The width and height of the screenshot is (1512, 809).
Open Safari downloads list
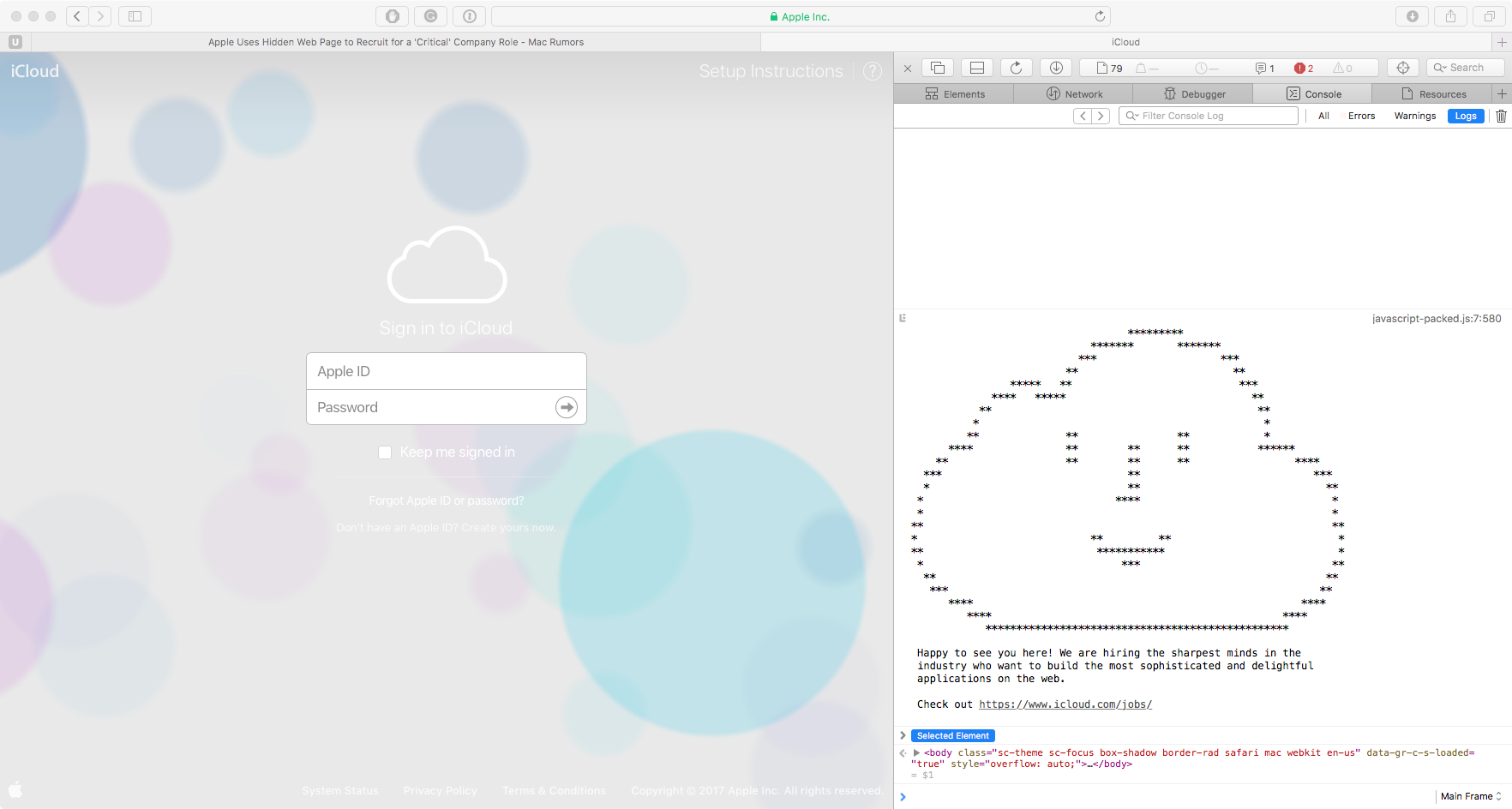coord(1413,16)
